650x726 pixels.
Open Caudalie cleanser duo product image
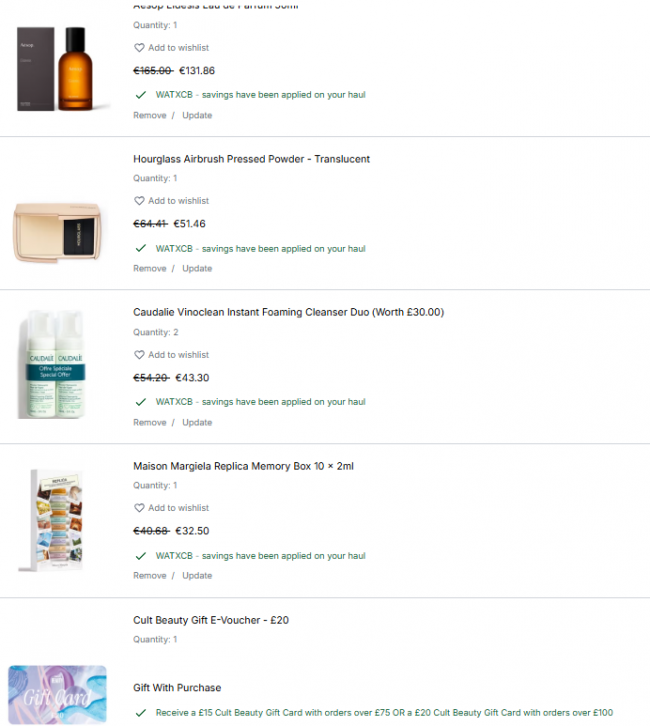point(52,364)
